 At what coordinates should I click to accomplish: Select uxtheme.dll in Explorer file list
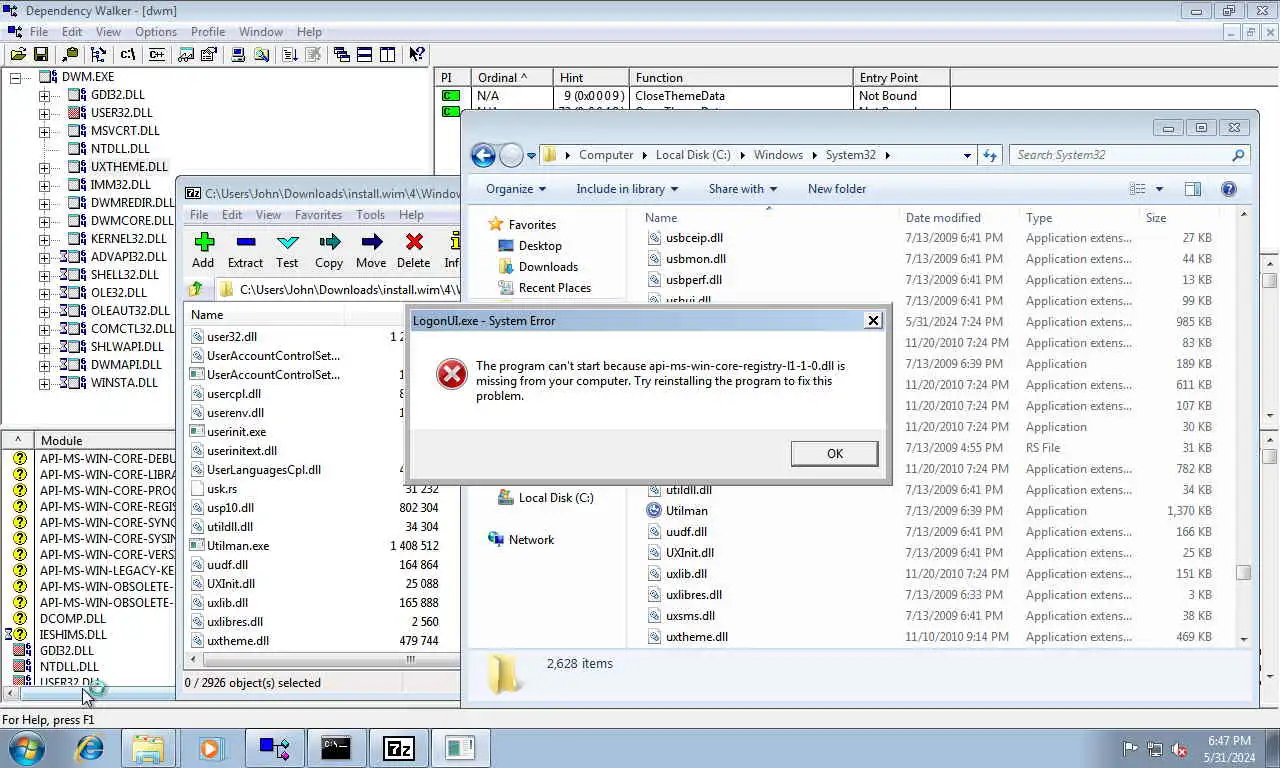(696, 637)
